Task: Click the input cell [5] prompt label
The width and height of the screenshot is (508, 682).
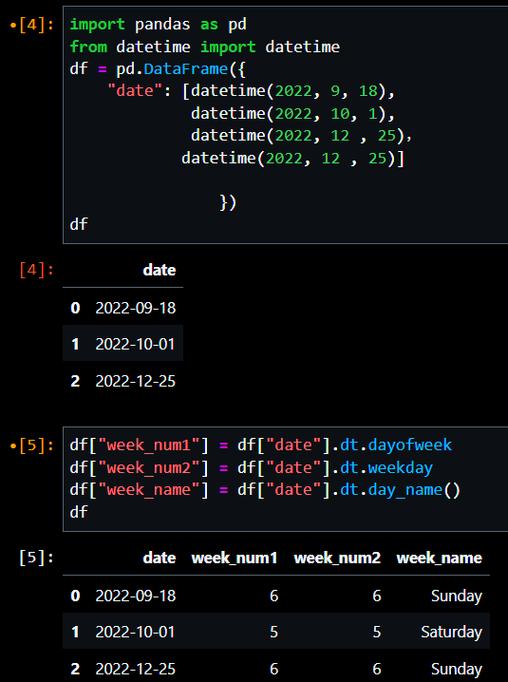Action: tap(32, 445)
